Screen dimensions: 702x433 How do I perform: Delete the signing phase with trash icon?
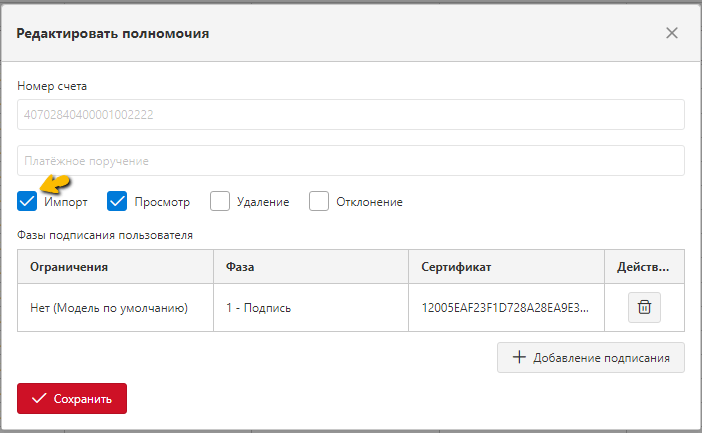(x=644, y=307)
